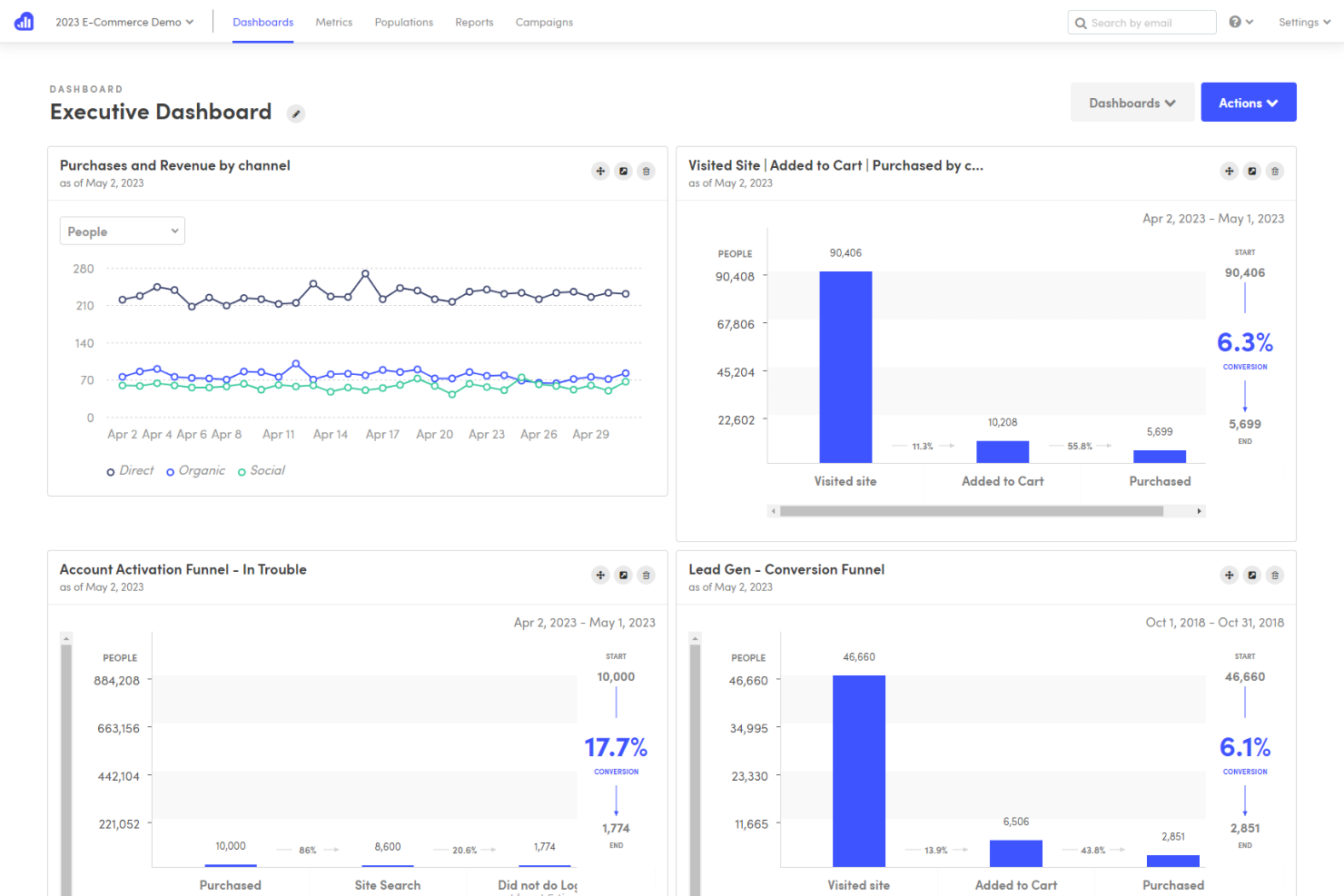This screenshot has height=896, width=1344.
Task: Switch to the Metrics tab
Action: click(334, 22)
